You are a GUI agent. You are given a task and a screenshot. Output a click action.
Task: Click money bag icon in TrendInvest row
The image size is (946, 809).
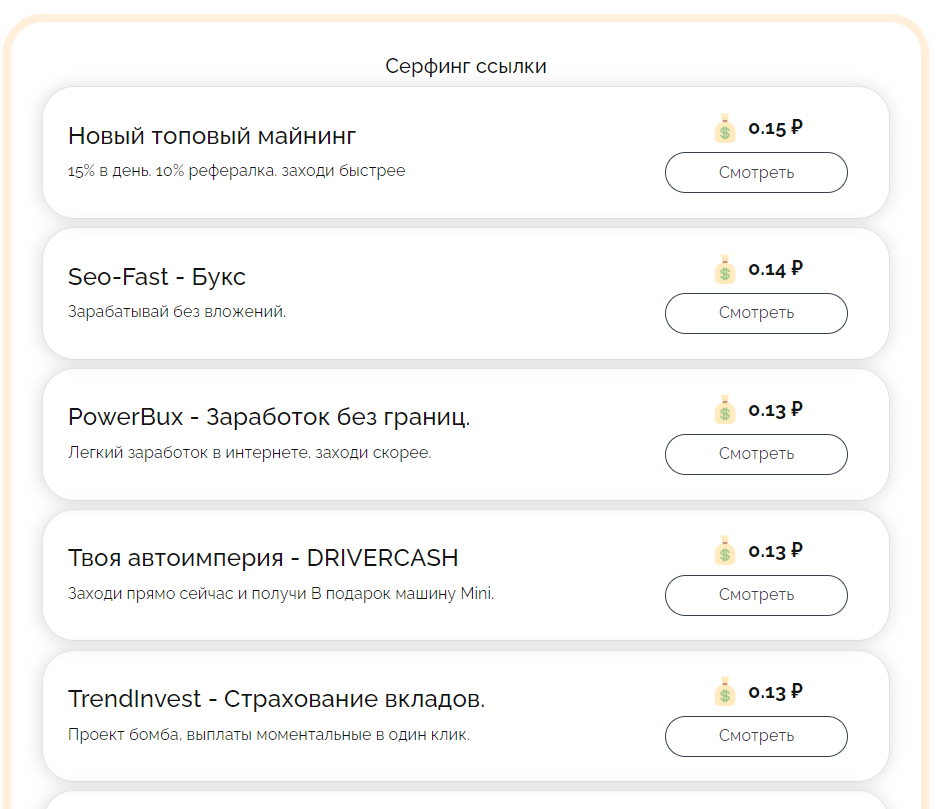725,693
